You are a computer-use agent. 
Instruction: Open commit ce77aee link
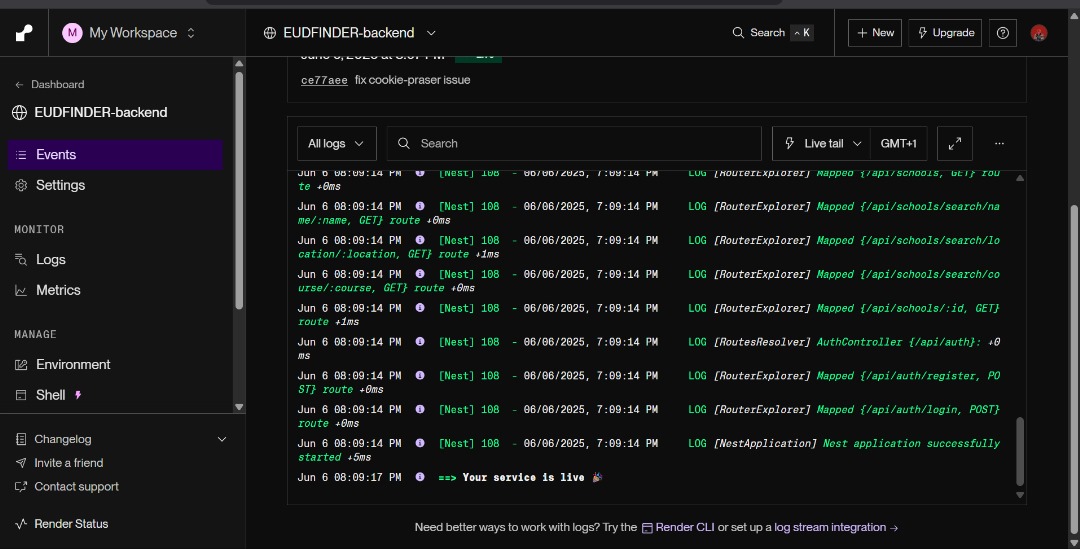[324, 80]
